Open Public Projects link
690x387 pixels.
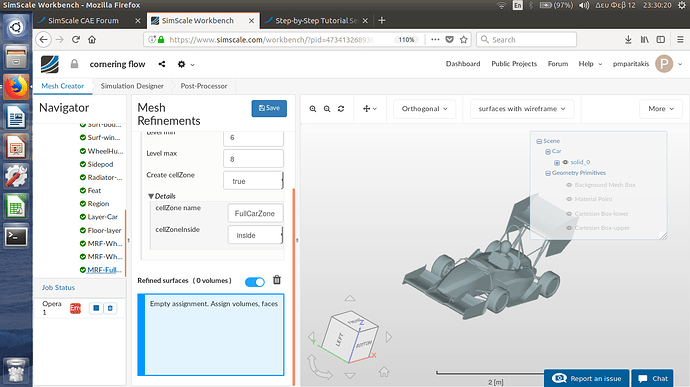[x=514, y=64]
